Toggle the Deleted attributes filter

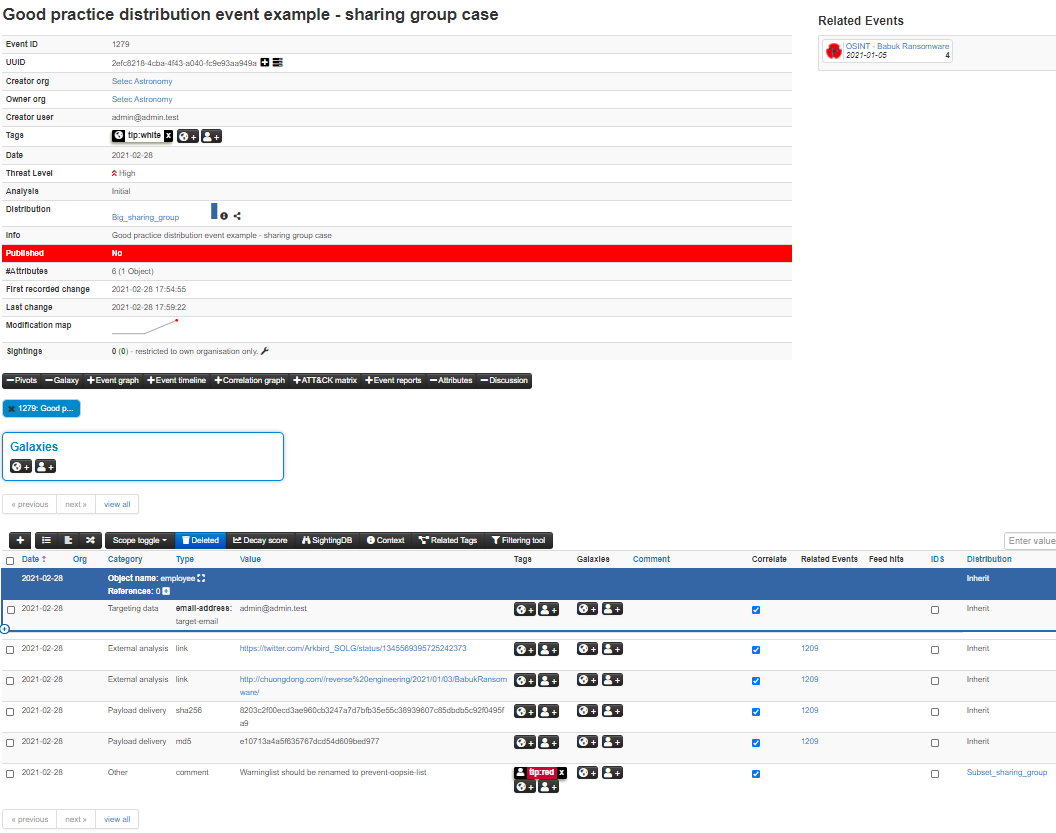tap(200, 540)
